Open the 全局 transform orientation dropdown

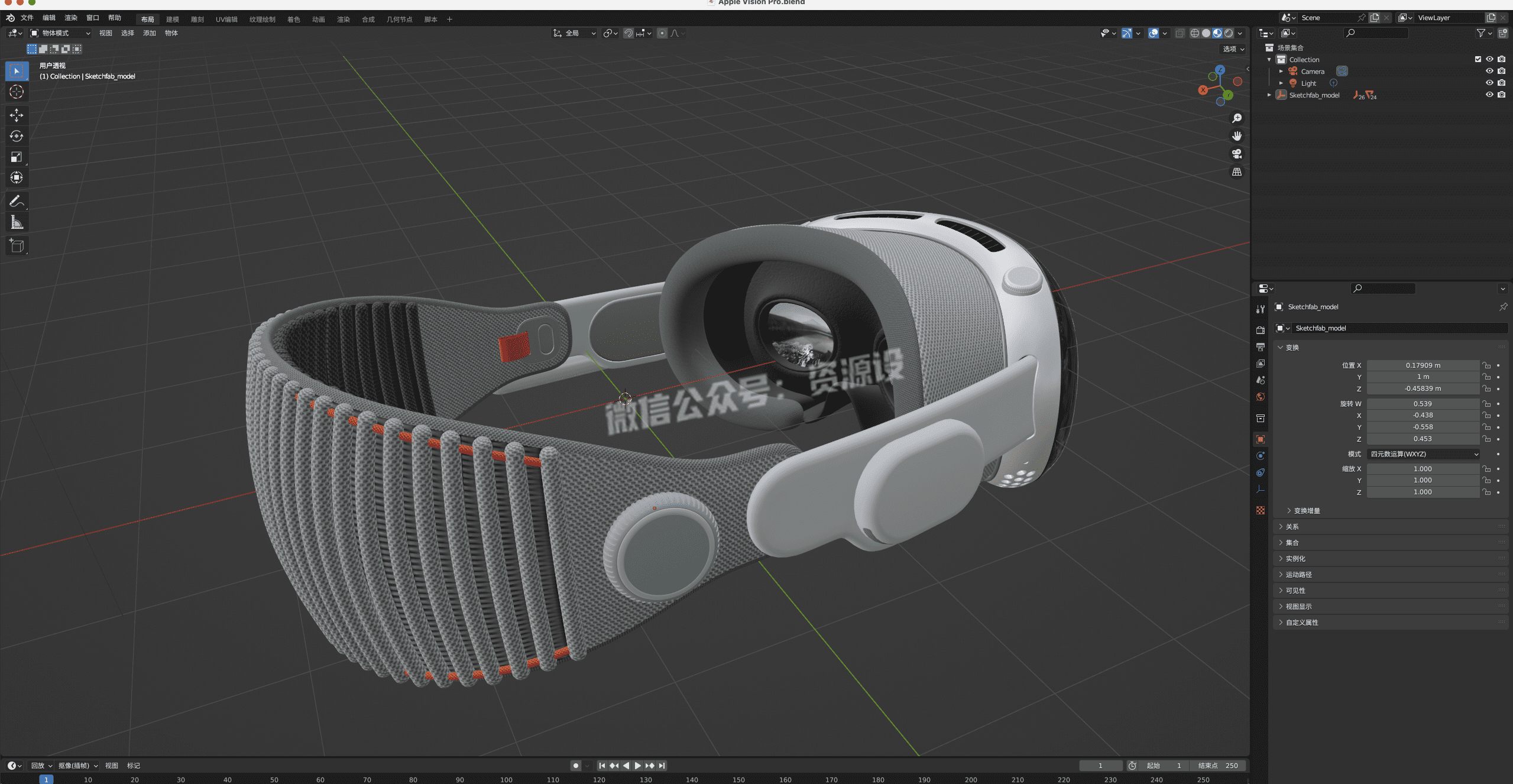(575, 33)
